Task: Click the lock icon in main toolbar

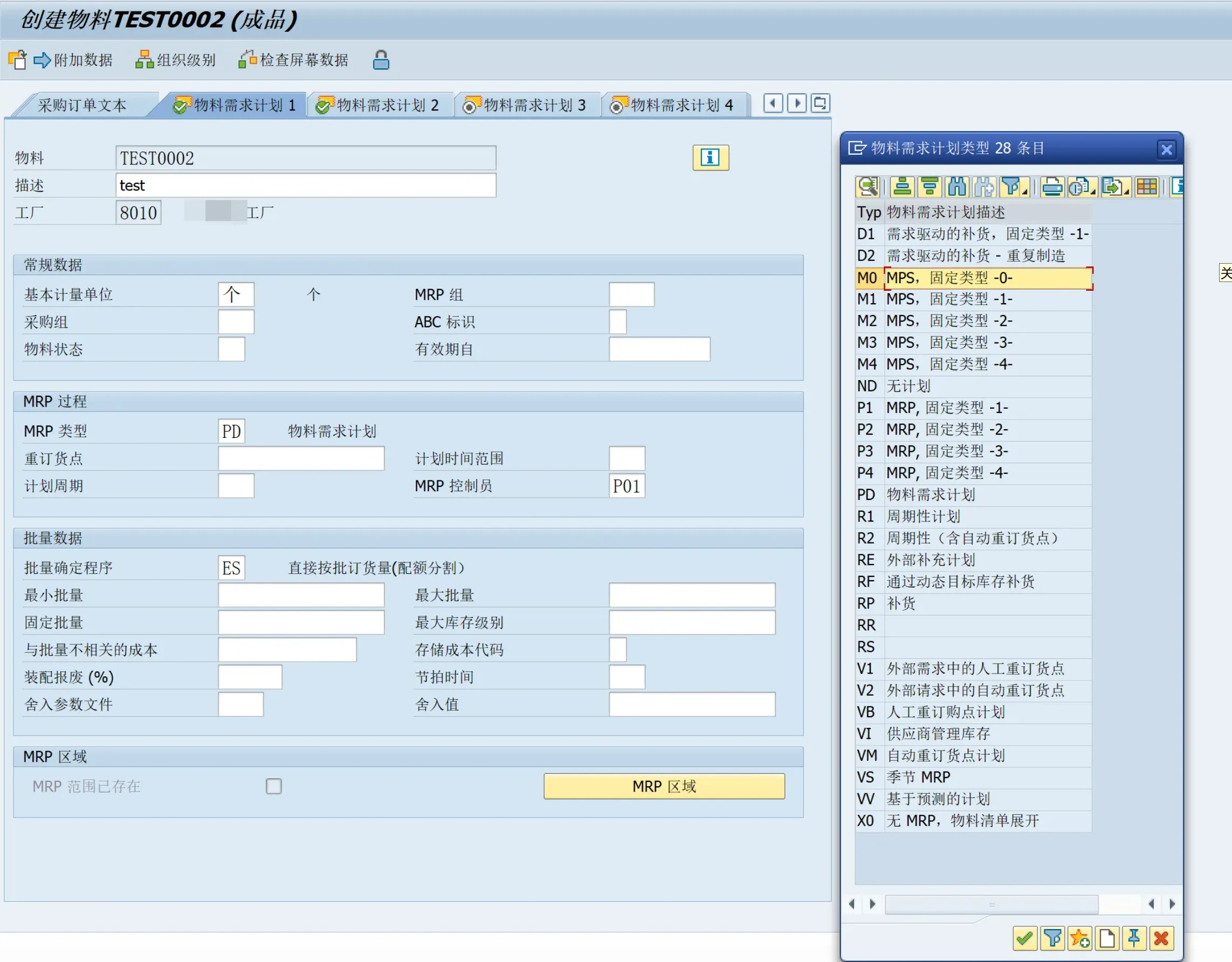Action: click(x=381, y=60)
